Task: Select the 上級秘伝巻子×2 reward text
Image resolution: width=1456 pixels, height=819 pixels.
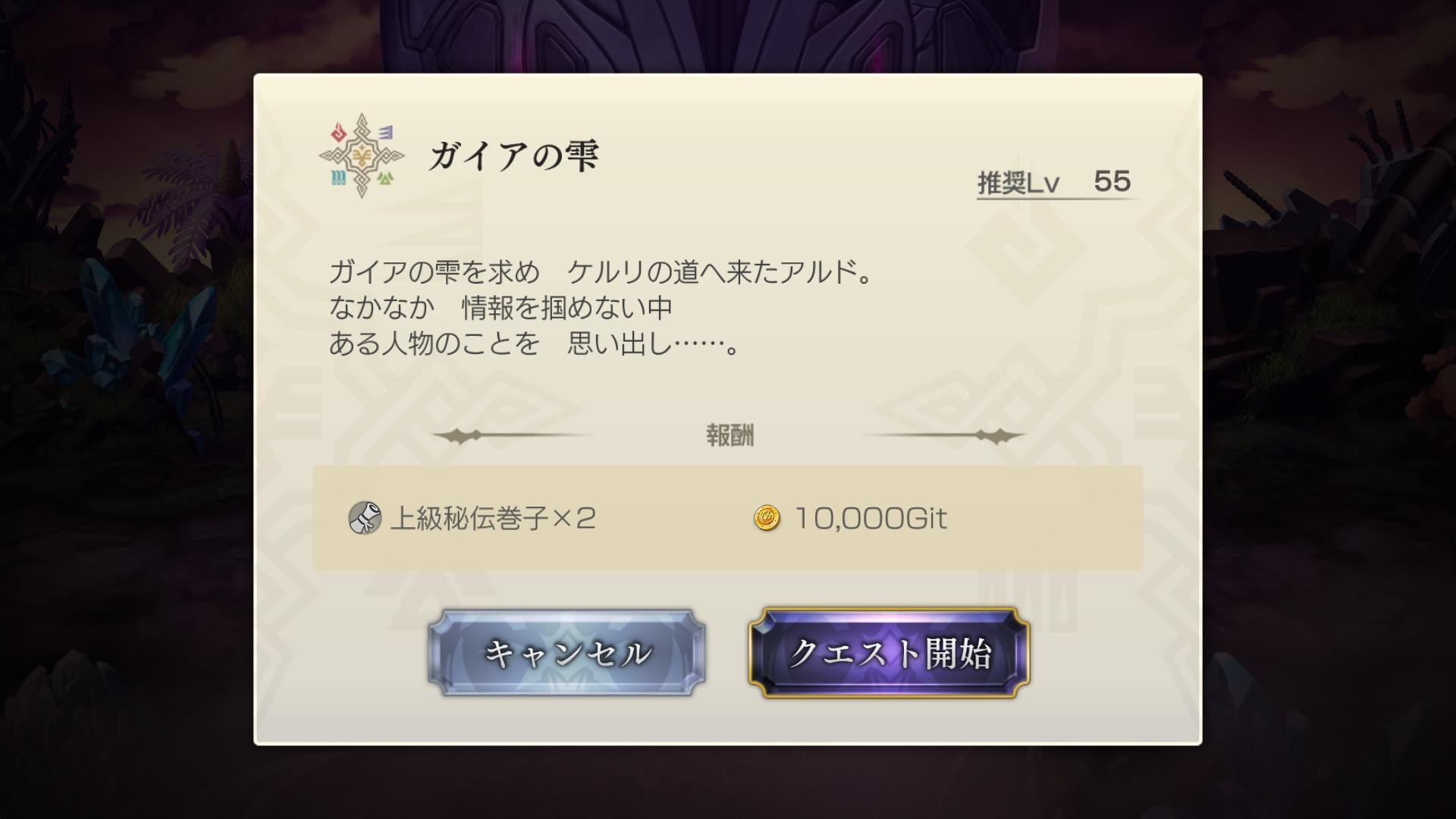Action: [x=493, y=519]
